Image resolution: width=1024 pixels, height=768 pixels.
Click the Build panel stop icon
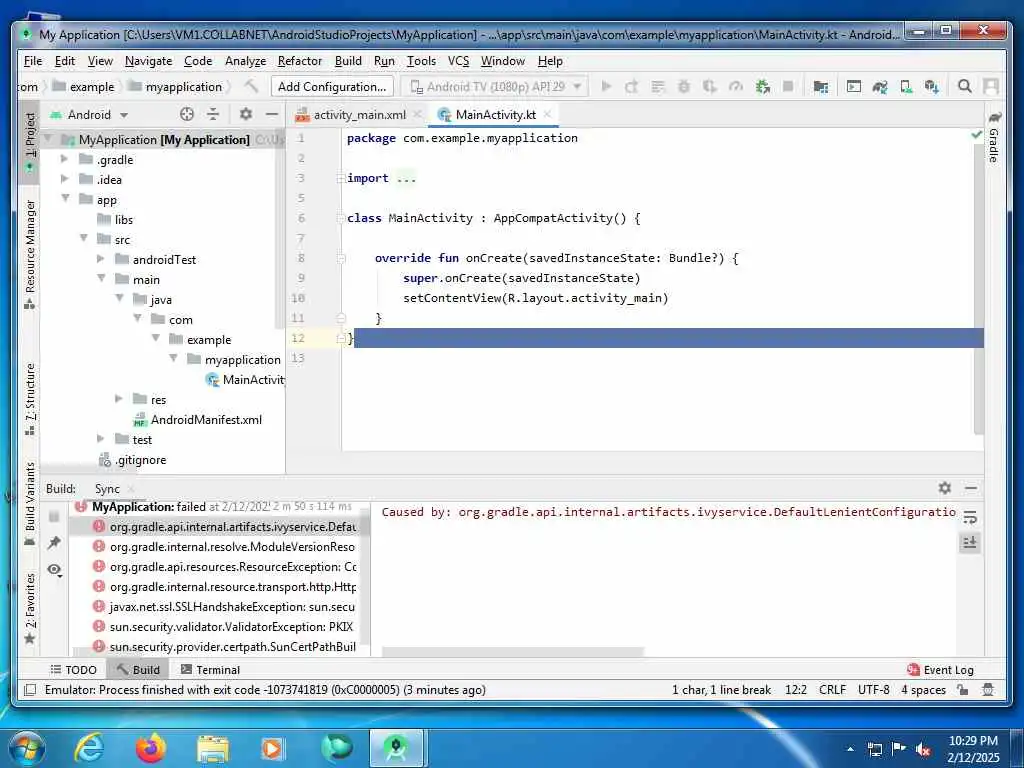pos(54,517)
